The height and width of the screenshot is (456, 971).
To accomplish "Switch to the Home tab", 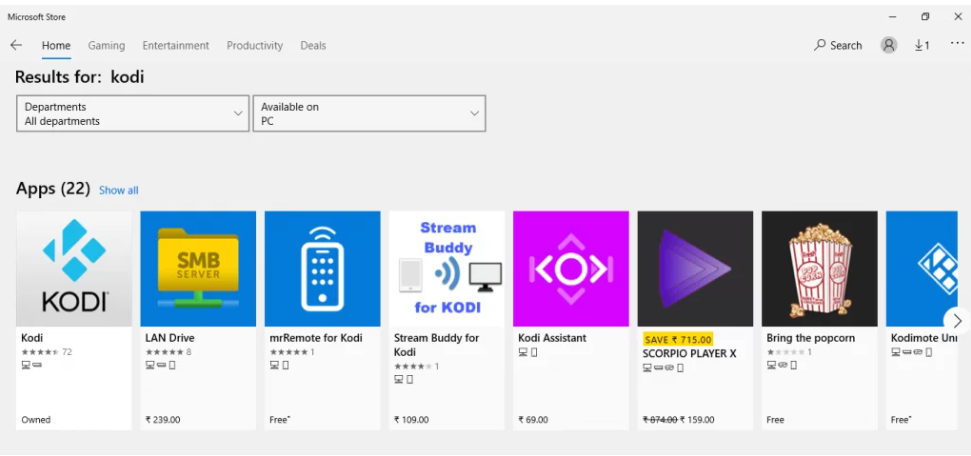I will point(56,45).
